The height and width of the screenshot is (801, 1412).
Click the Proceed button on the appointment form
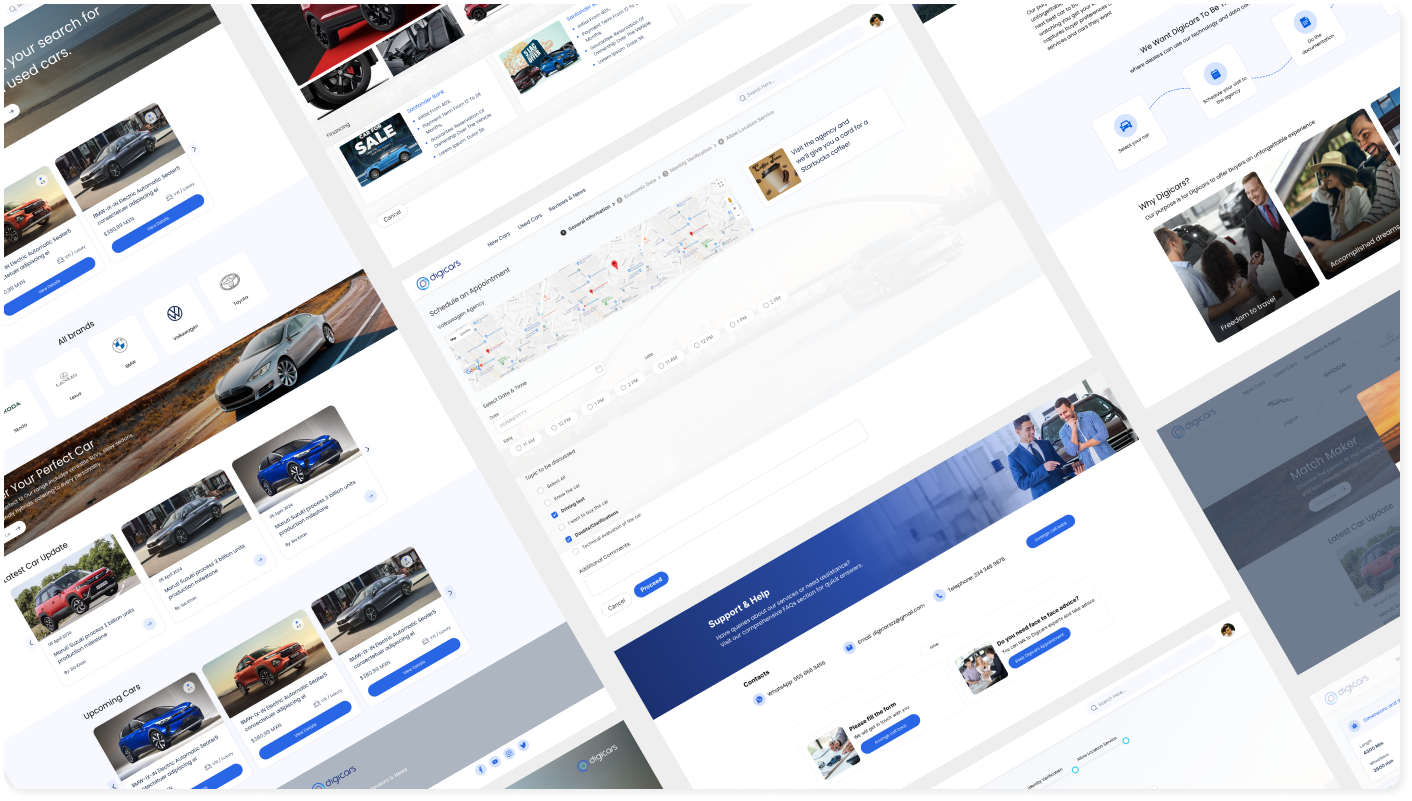click(x=651, y=584)
